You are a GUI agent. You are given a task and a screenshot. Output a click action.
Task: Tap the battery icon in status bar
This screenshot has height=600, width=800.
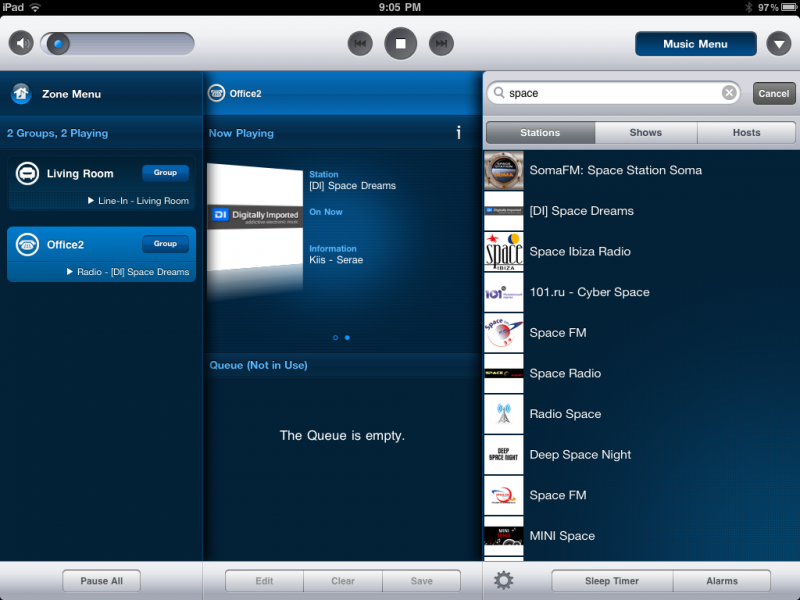[x=789, y=7]
